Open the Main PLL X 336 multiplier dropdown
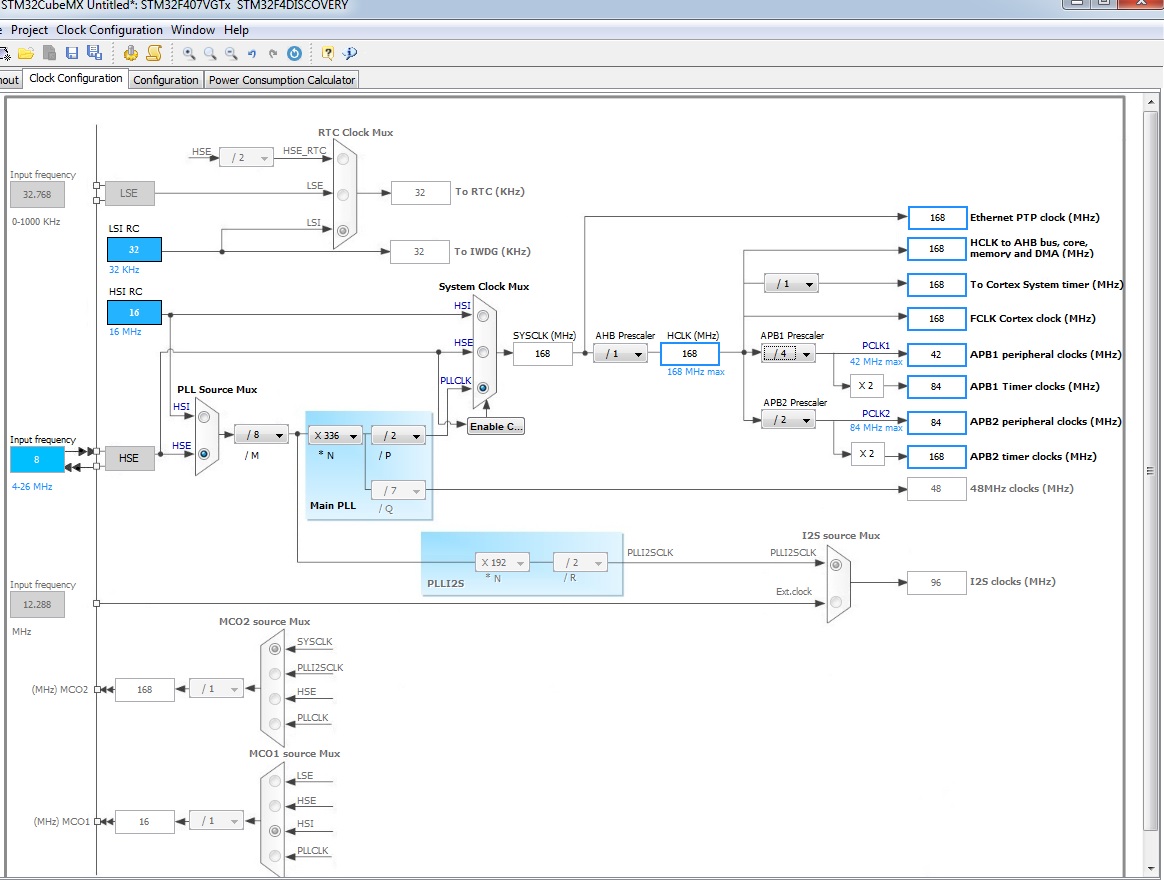1164x880 pixels. click(336, 436)
